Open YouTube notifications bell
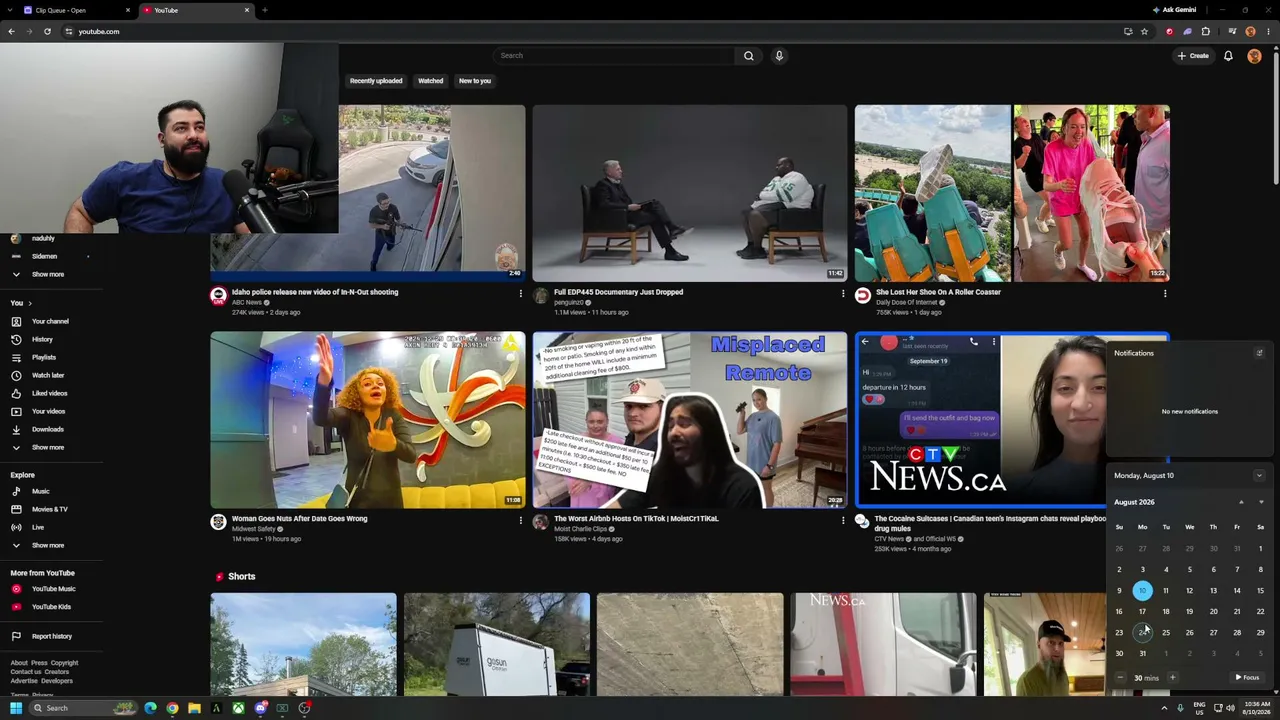The width and height of the screenshot is (1280, 720). pyautogui.click(x=1228, y=56)
